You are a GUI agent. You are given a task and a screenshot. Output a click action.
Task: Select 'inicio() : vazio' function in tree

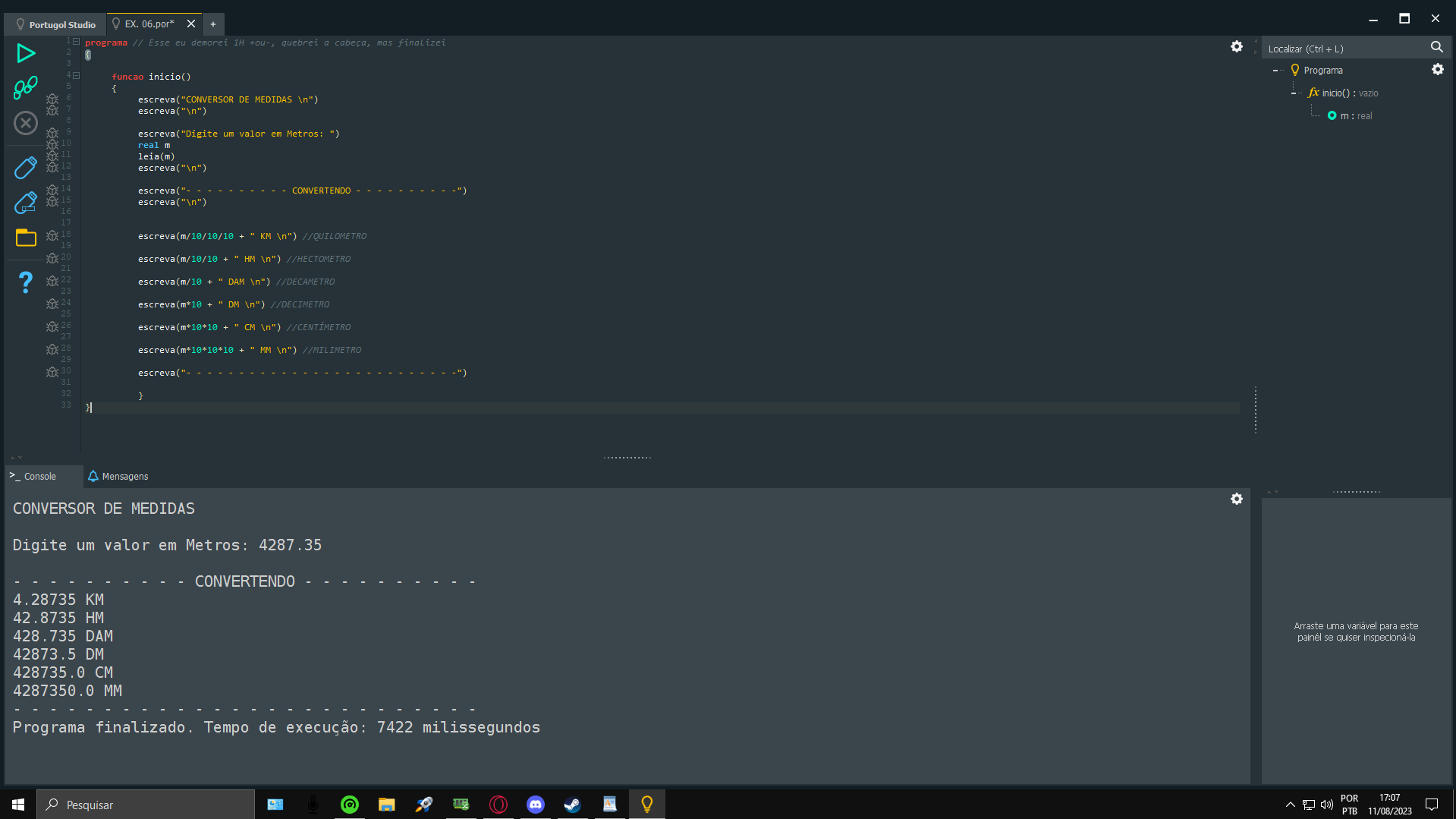click(1343, 93)
